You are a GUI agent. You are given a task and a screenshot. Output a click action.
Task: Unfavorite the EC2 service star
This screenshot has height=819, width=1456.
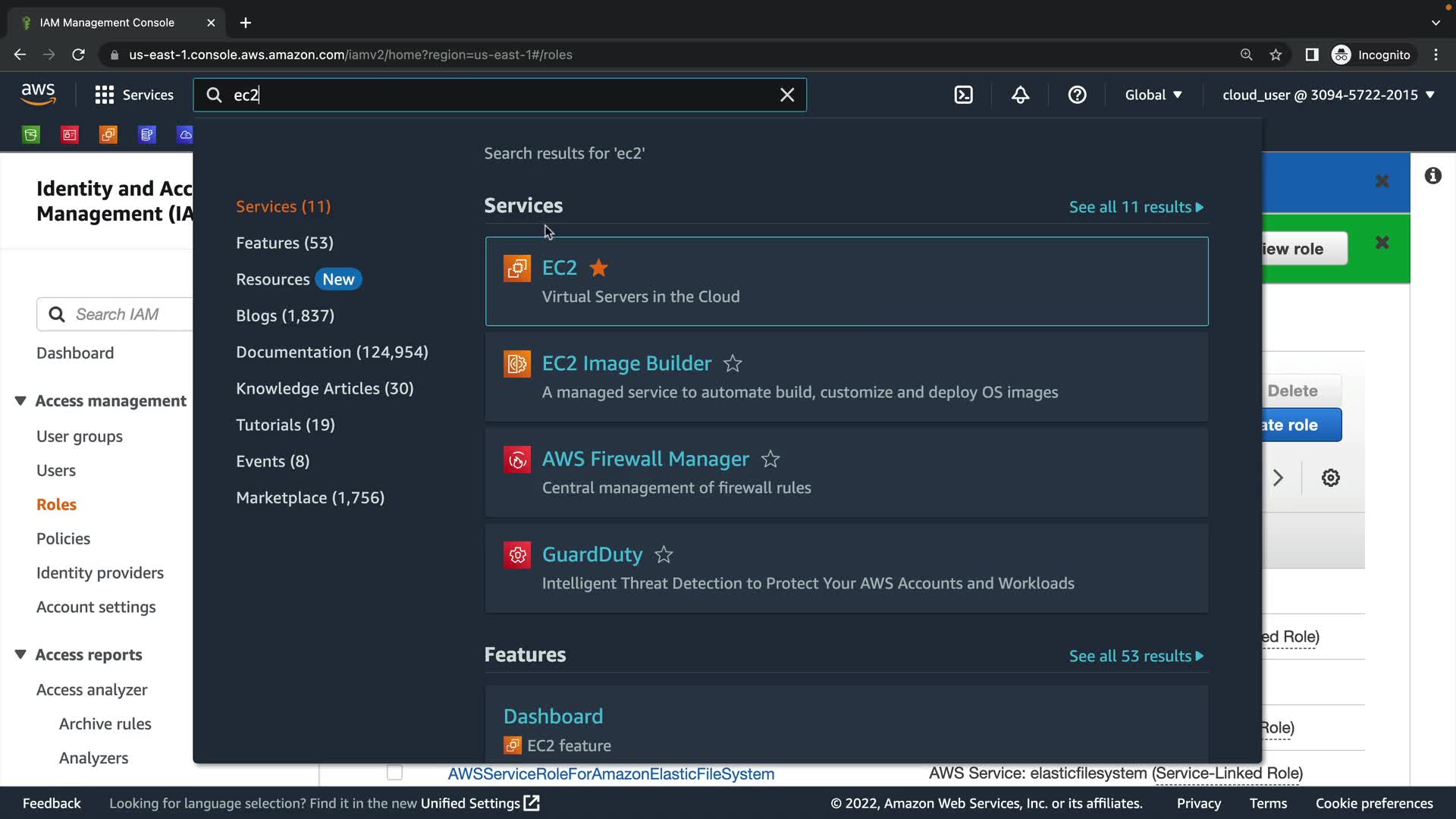tap(598, 268)
